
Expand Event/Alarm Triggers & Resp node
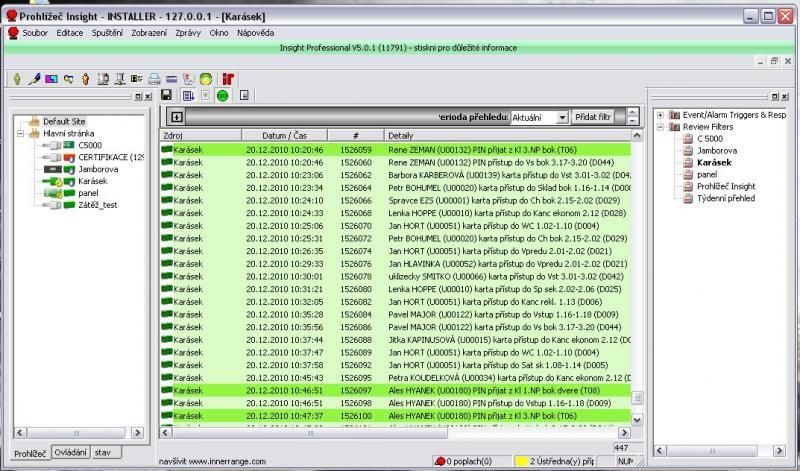[660, 115]
